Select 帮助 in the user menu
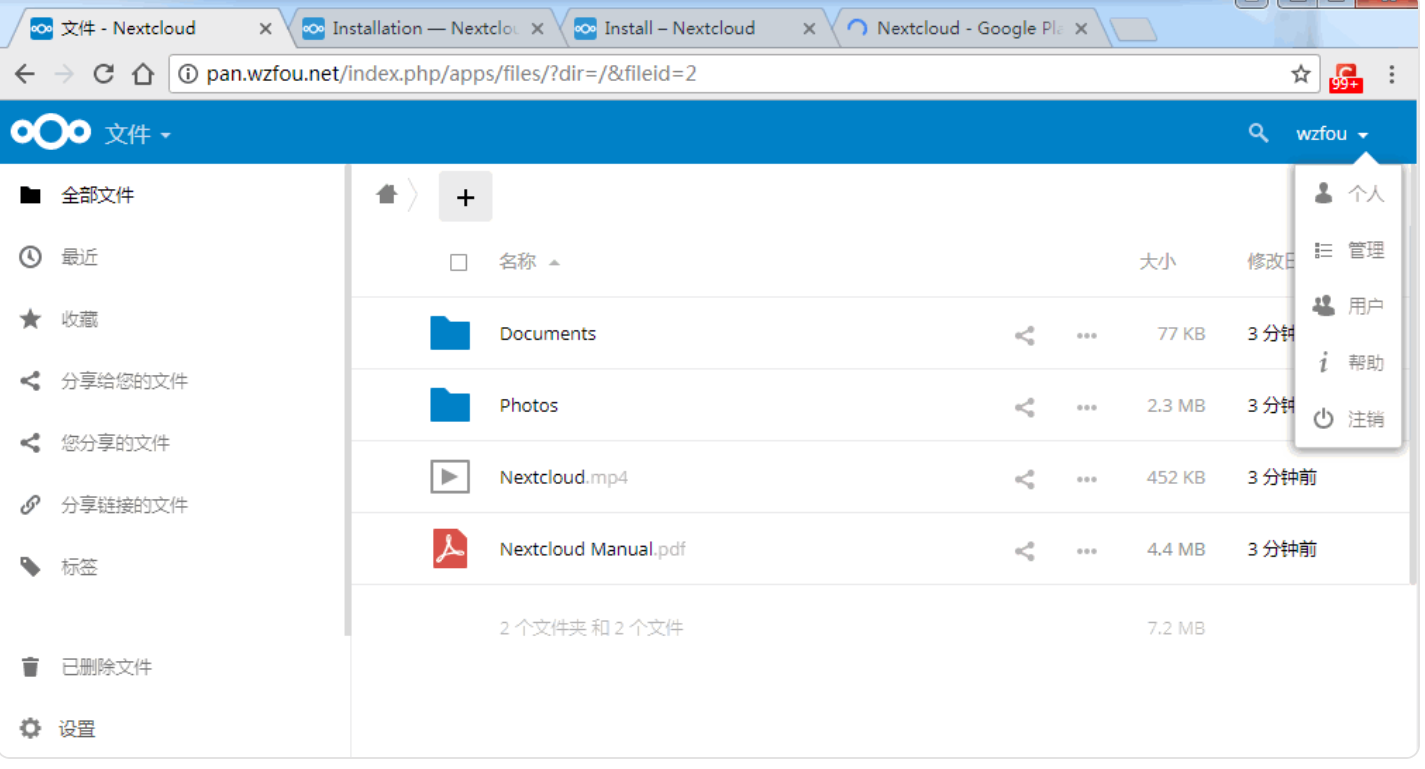This screenshot has width=1425, height=769. (1348, 362)
